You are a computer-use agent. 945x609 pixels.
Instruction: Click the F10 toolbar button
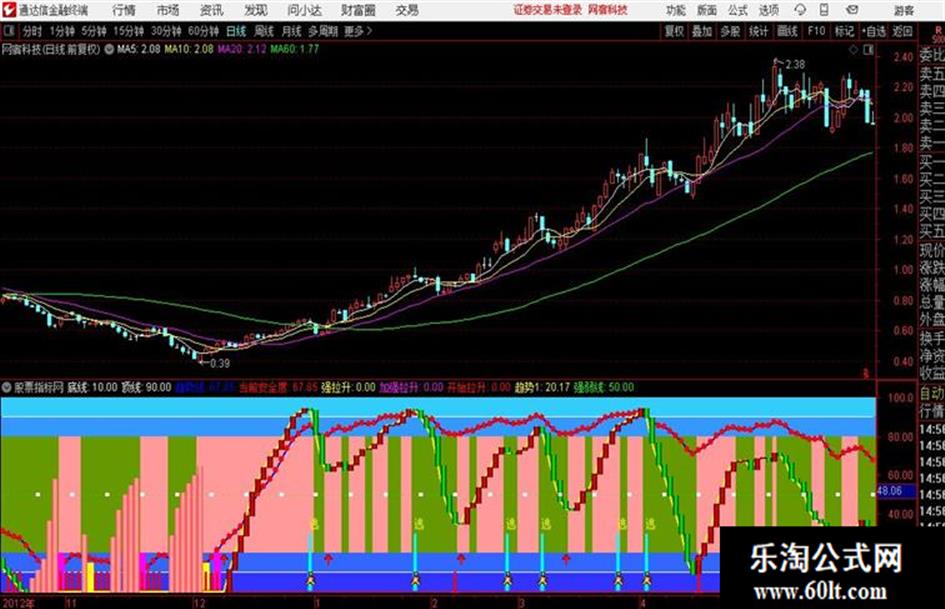[816, 31]
